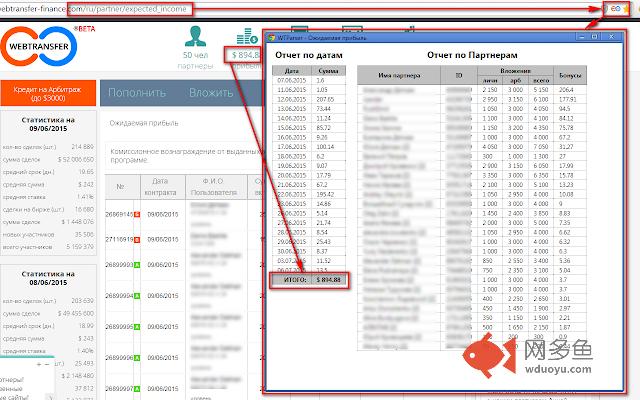Image resolution: width=640 pixels, height=400 pixels.
Task: Click the green icon beside contract 26899994
Action: [137, 296]
